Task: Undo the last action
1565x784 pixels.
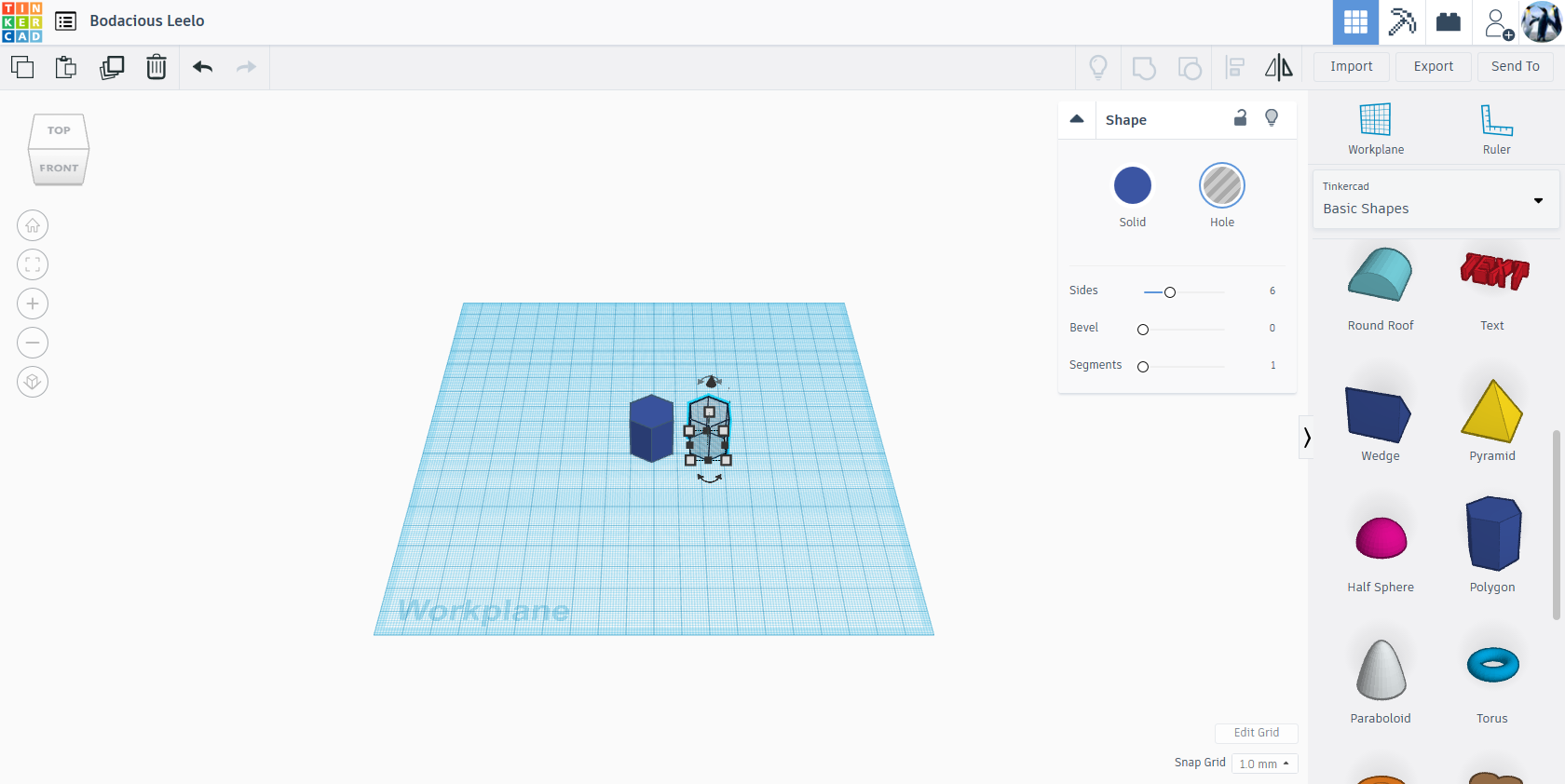Action: [203, 67]
